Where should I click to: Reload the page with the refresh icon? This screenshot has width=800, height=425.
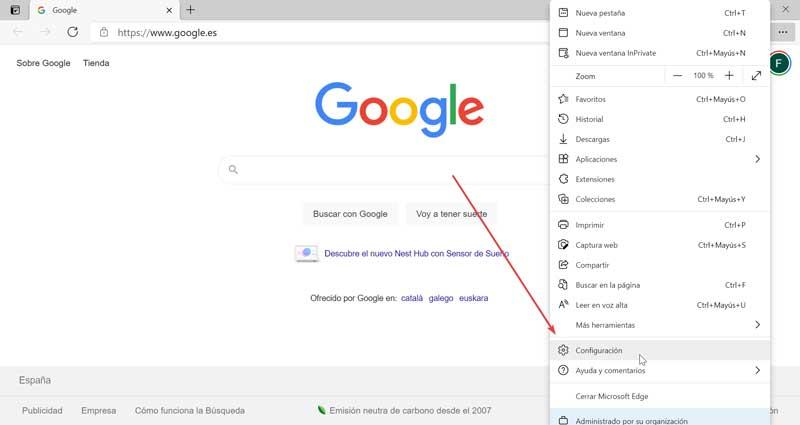(x=72, y=32)
